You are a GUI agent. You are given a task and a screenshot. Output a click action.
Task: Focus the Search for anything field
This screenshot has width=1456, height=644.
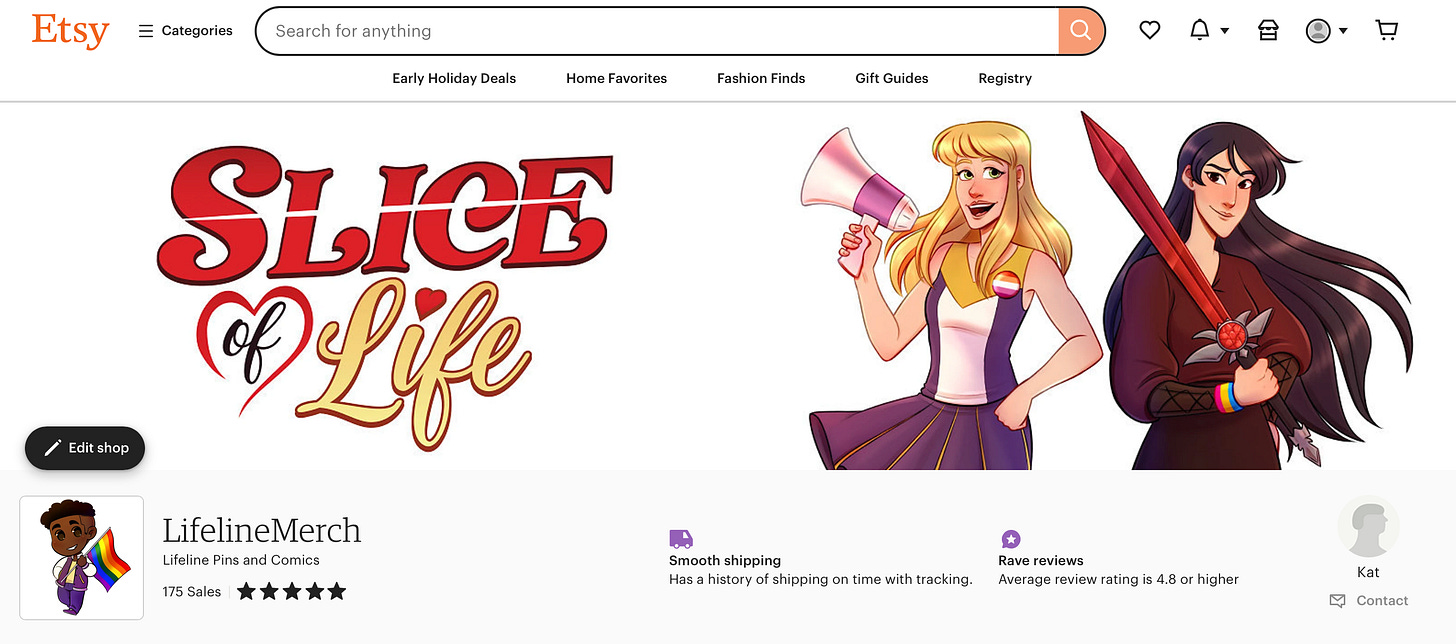click(657, 31)
